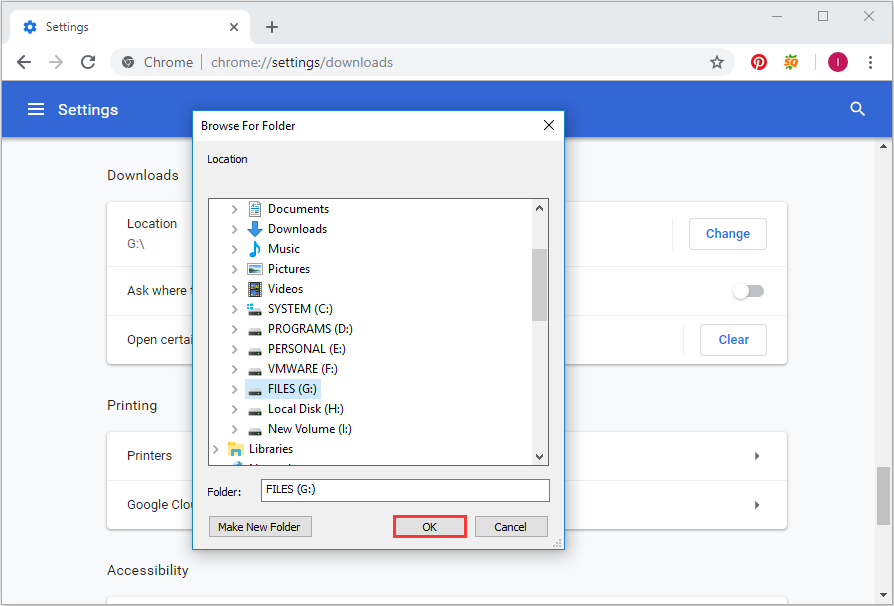Image resolution: width=894 pixels, height=606 pixels.
Task: Click the forward navigation arrow
Action: [56, 62]
